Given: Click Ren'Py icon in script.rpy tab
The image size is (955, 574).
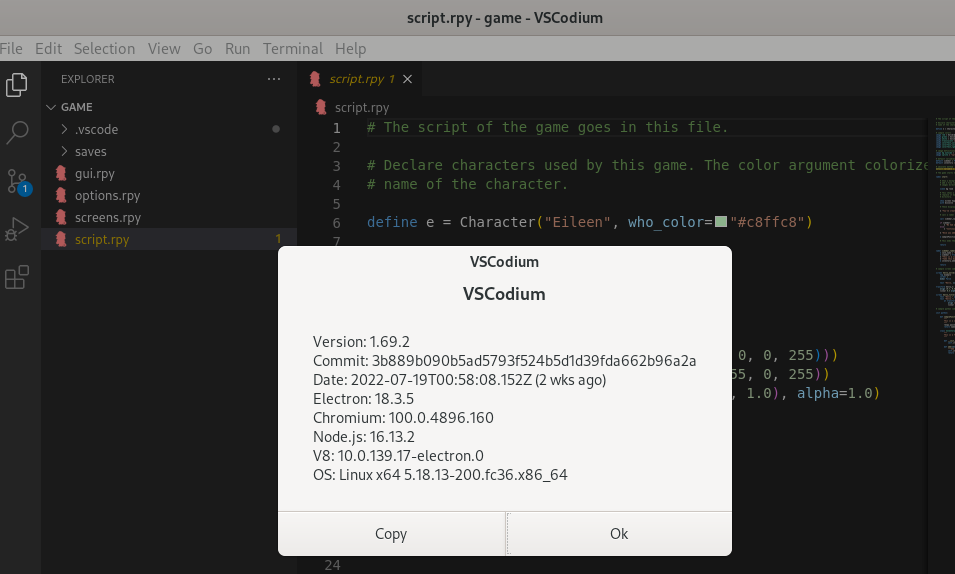Looking at the screenshot, I should pos(315,79).
